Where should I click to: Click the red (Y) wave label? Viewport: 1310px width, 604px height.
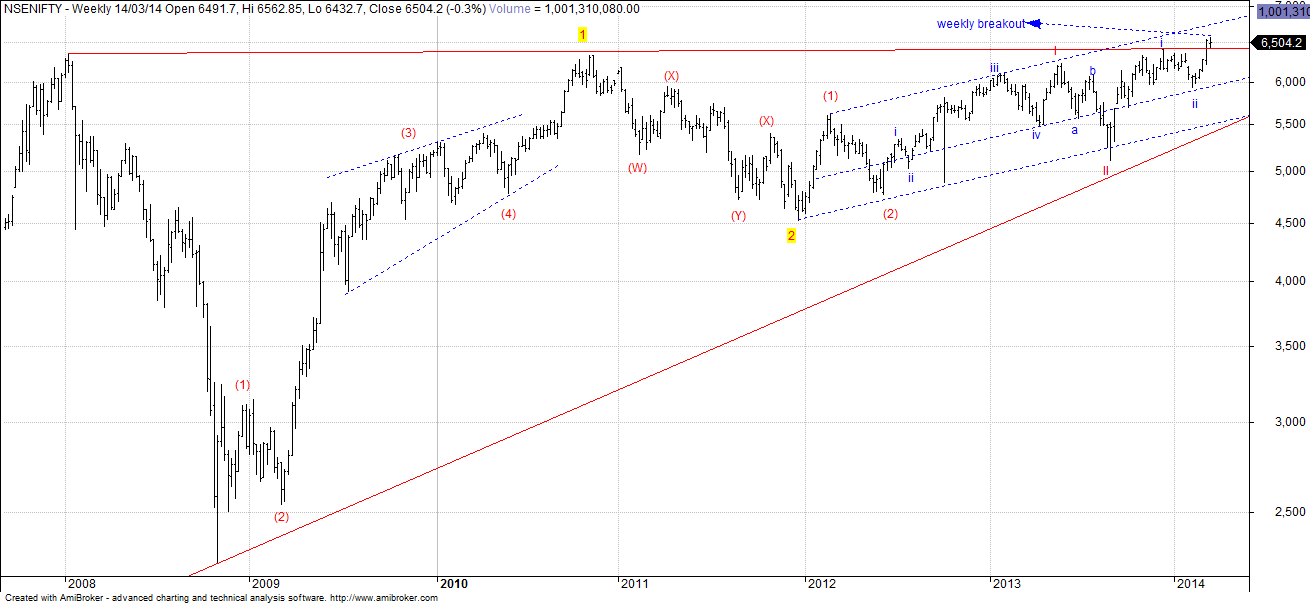point(738,215)
